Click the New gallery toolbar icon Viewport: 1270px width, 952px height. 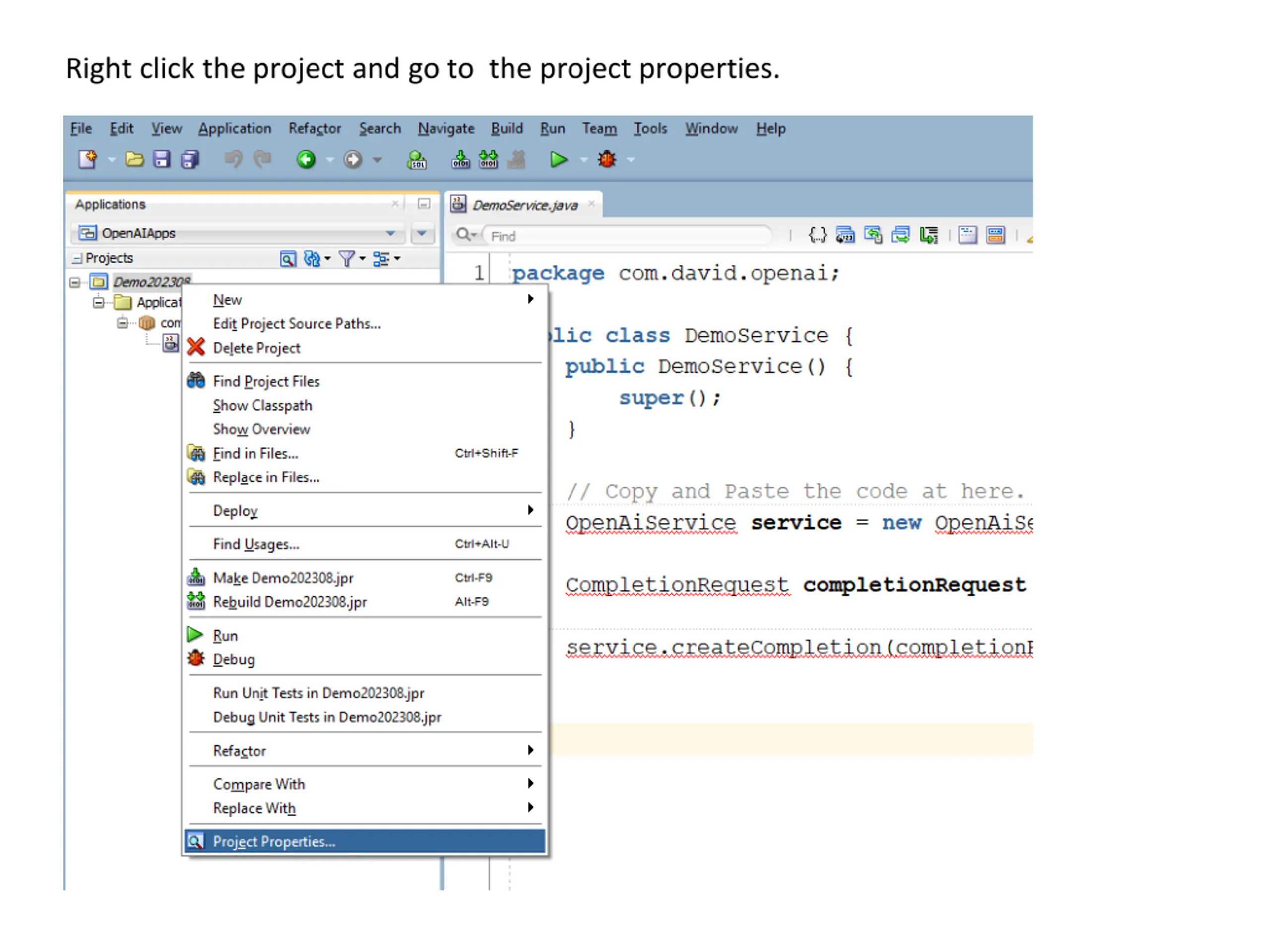88,159
